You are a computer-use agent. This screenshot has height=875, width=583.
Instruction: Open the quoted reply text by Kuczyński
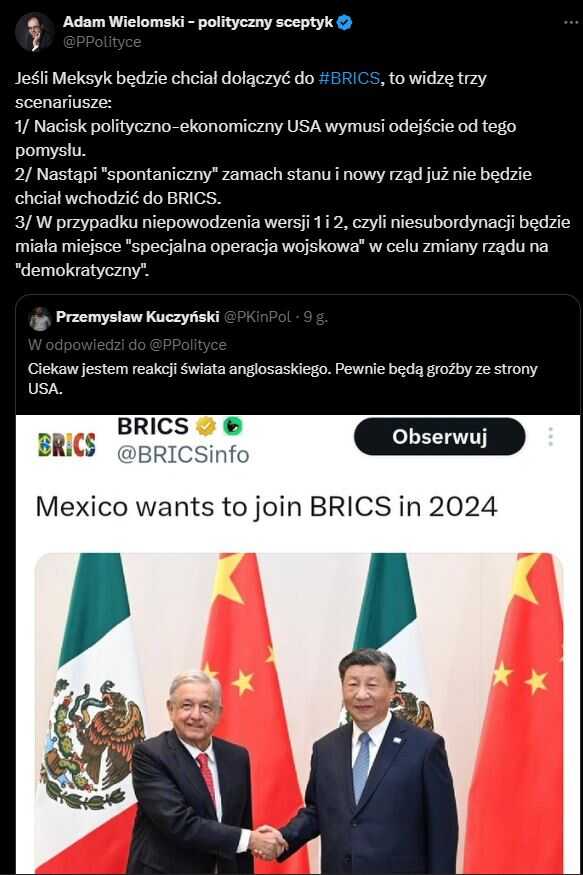(282, 378)
